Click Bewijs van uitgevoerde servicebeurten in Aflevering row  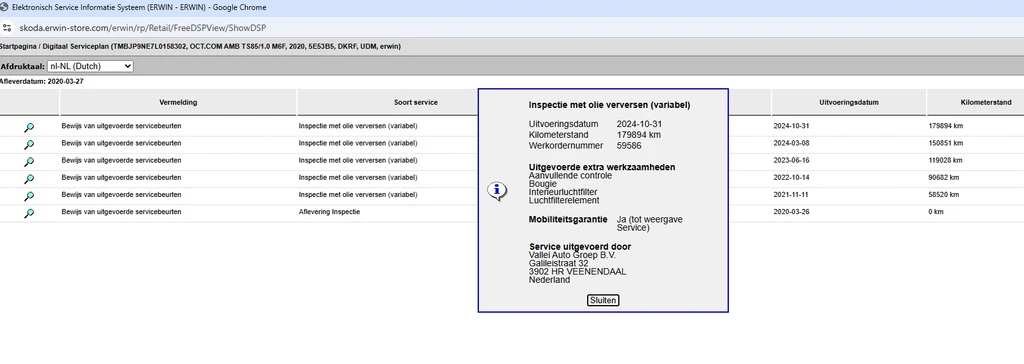click(121, 212)
